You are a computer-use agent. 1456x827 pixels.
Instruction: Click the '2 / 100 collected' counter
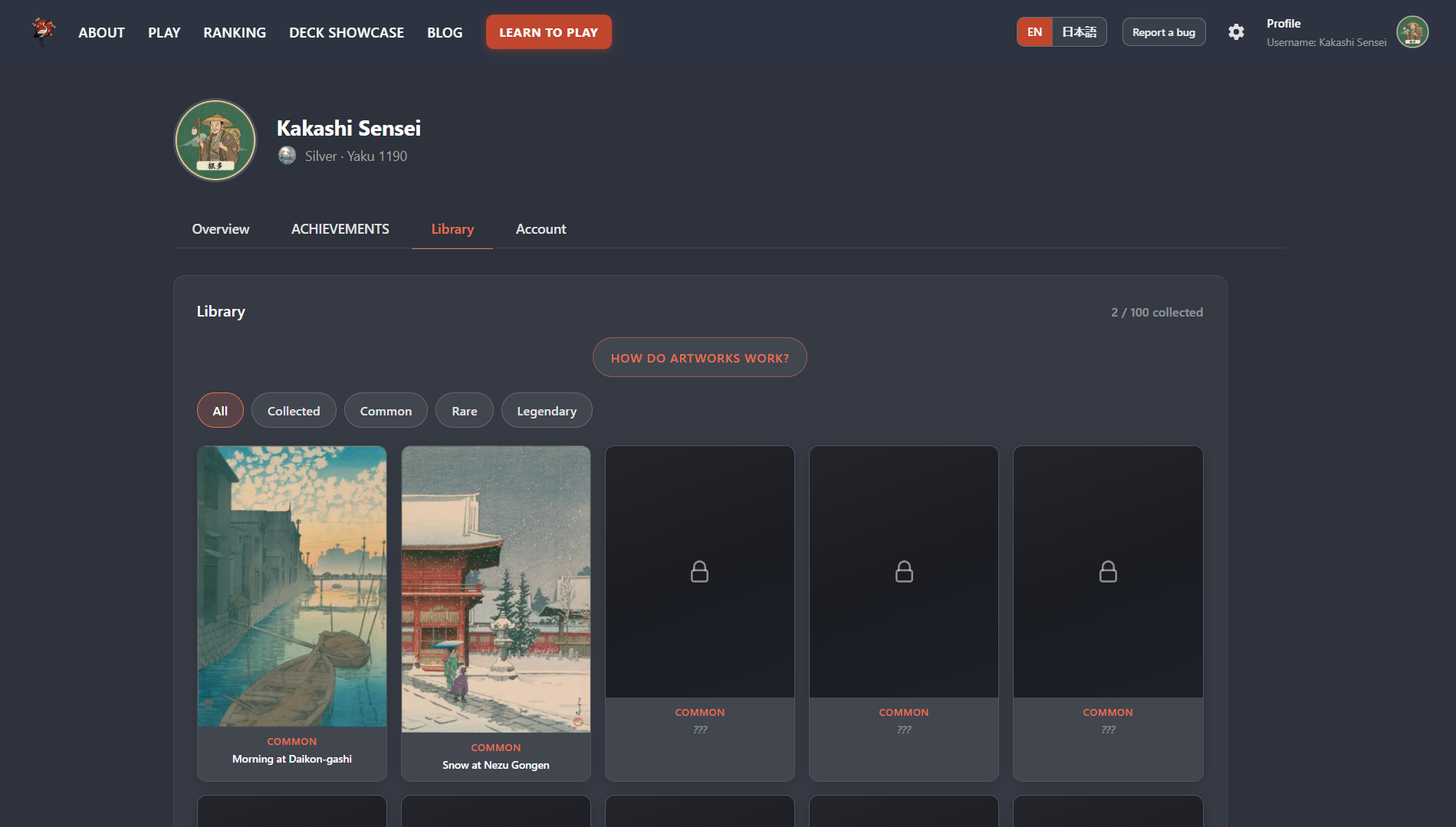pos(1157,313)
